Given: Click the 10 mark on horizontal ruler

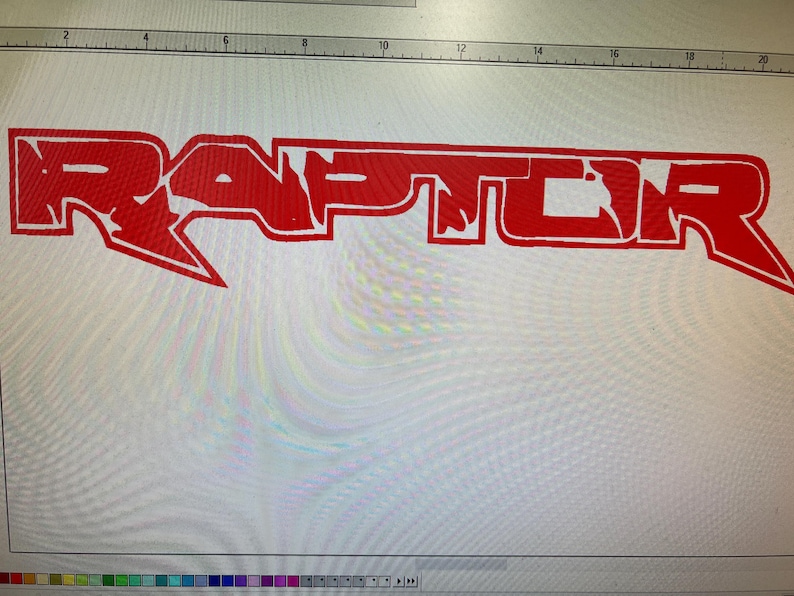Looking at the screenshot, I should tap(383, 46).
